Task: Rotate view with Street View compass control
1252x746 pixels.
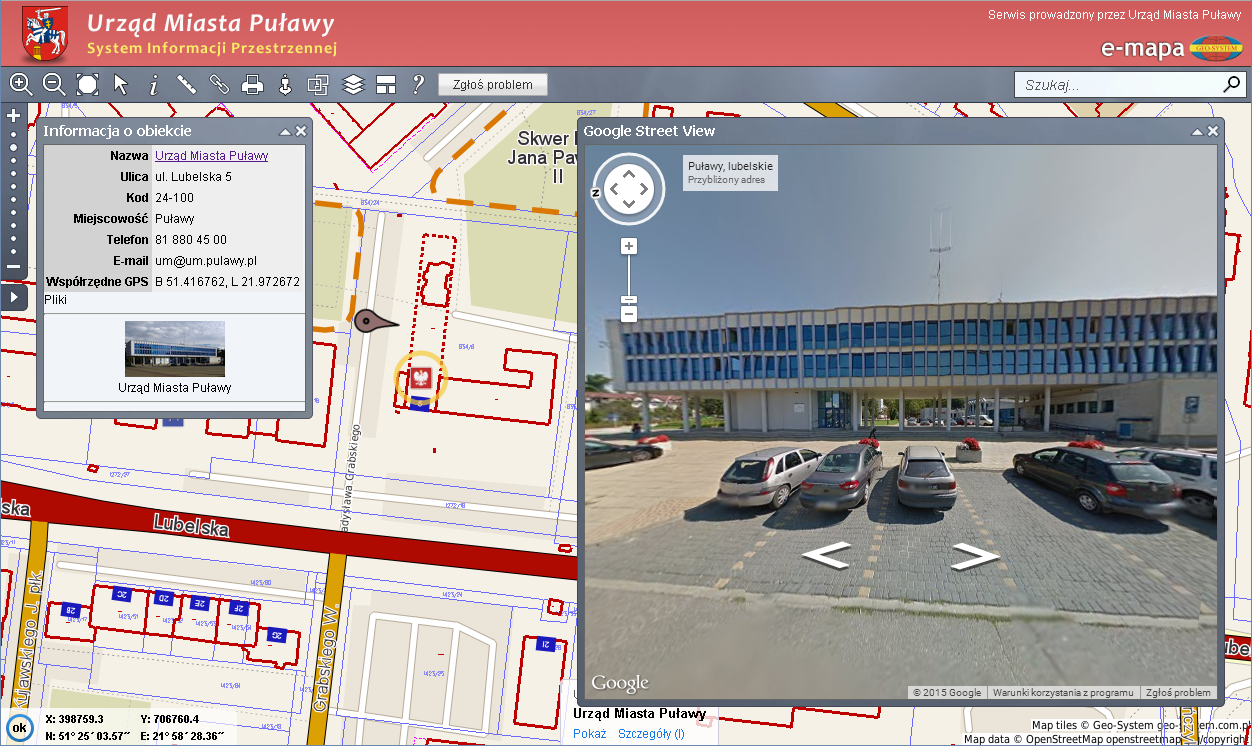Action: pyautogui.click(x=628, y=188)
